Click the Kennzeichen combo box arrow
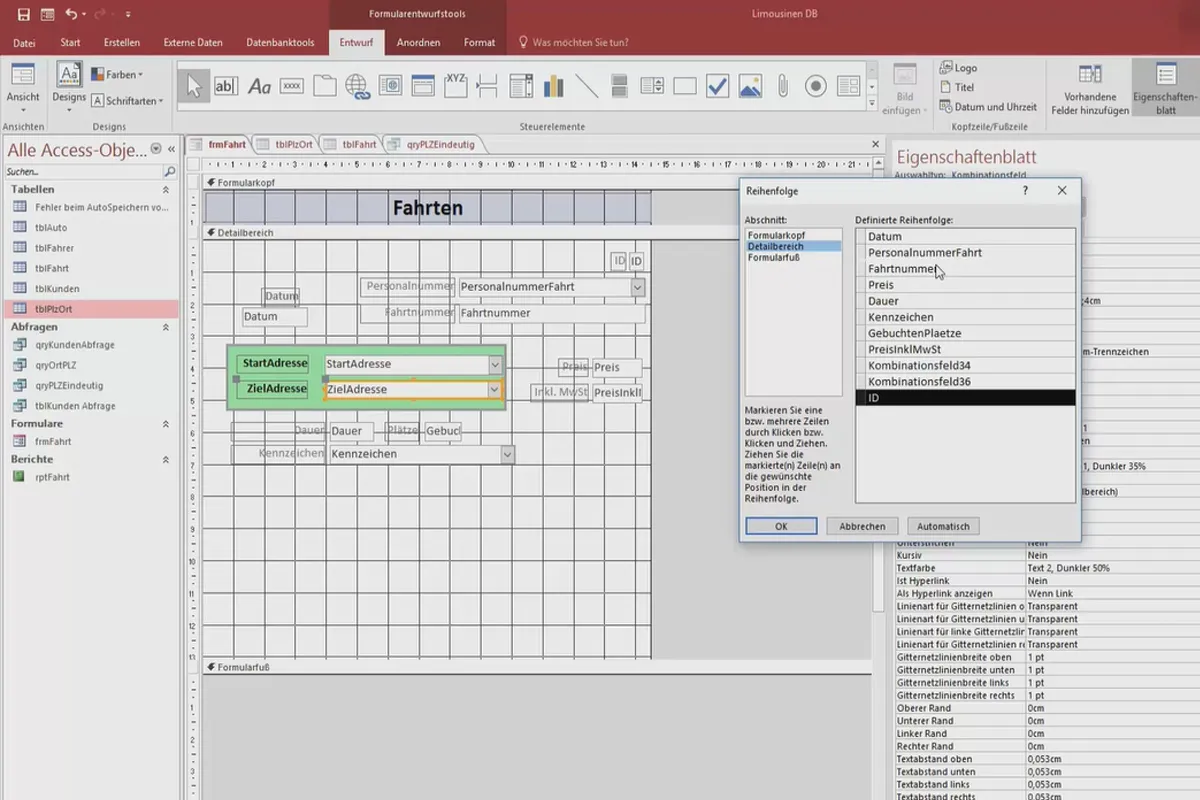Viewport: 1200px width, 800px height. (x=508, y=454)
